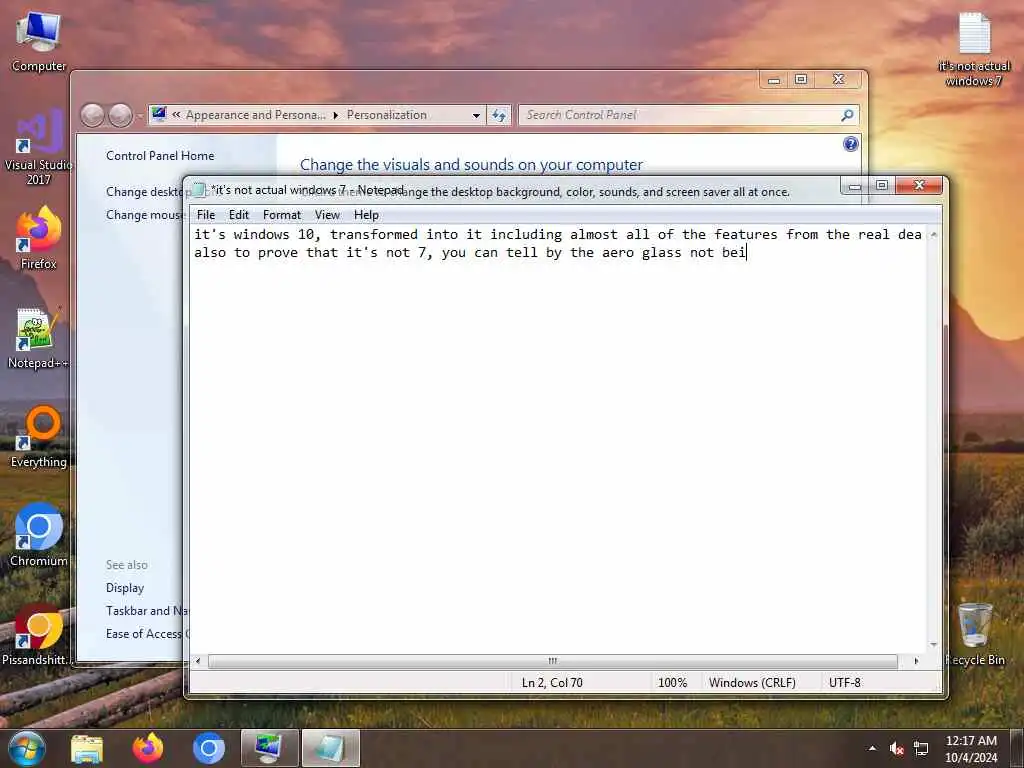Open the clock showing 12:17 AM

coord(971,748)
